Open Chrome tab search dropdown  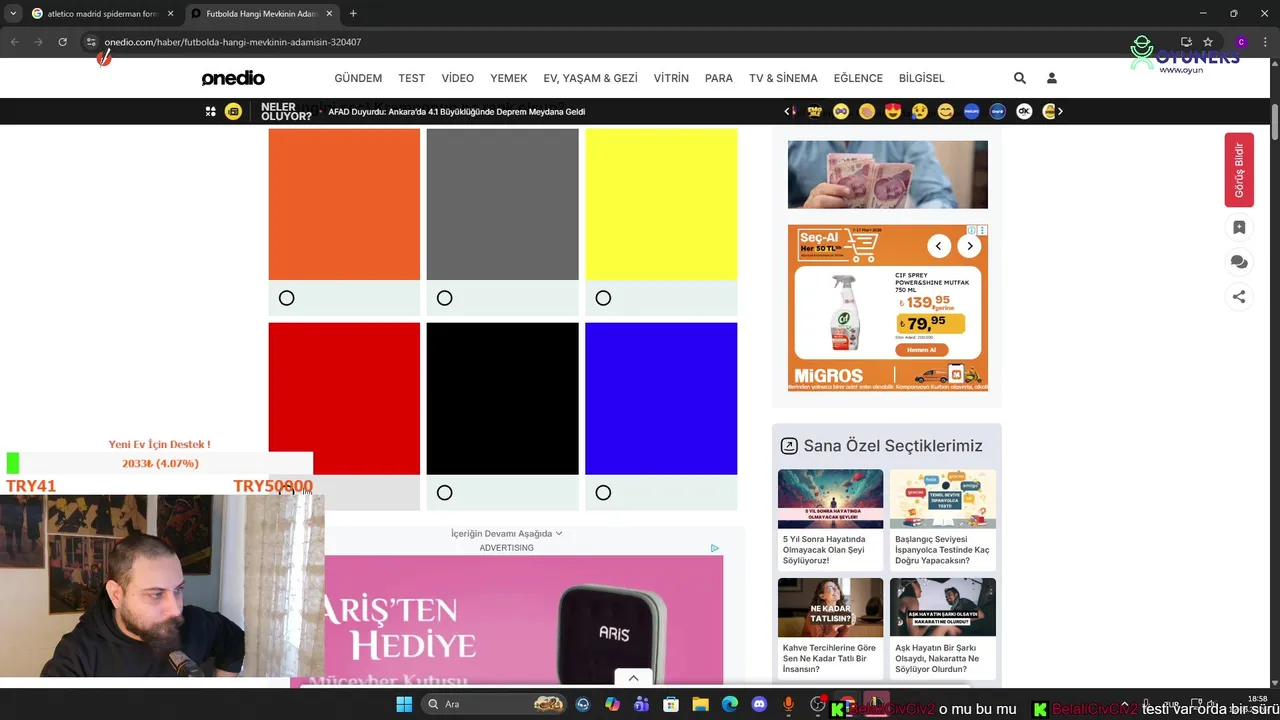(x=13, y=14)
